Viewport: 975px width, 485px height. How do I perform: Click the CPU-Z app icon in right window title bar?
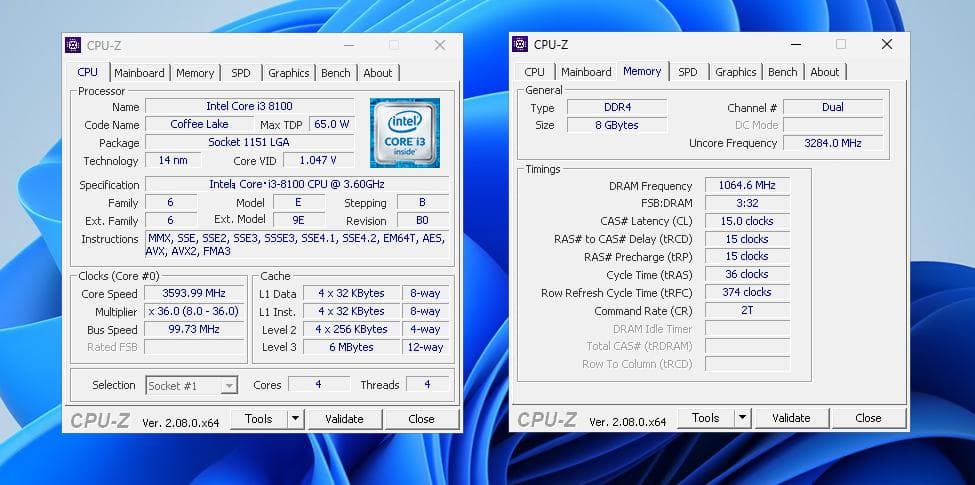pyautogui.click(x=520, y=44)
